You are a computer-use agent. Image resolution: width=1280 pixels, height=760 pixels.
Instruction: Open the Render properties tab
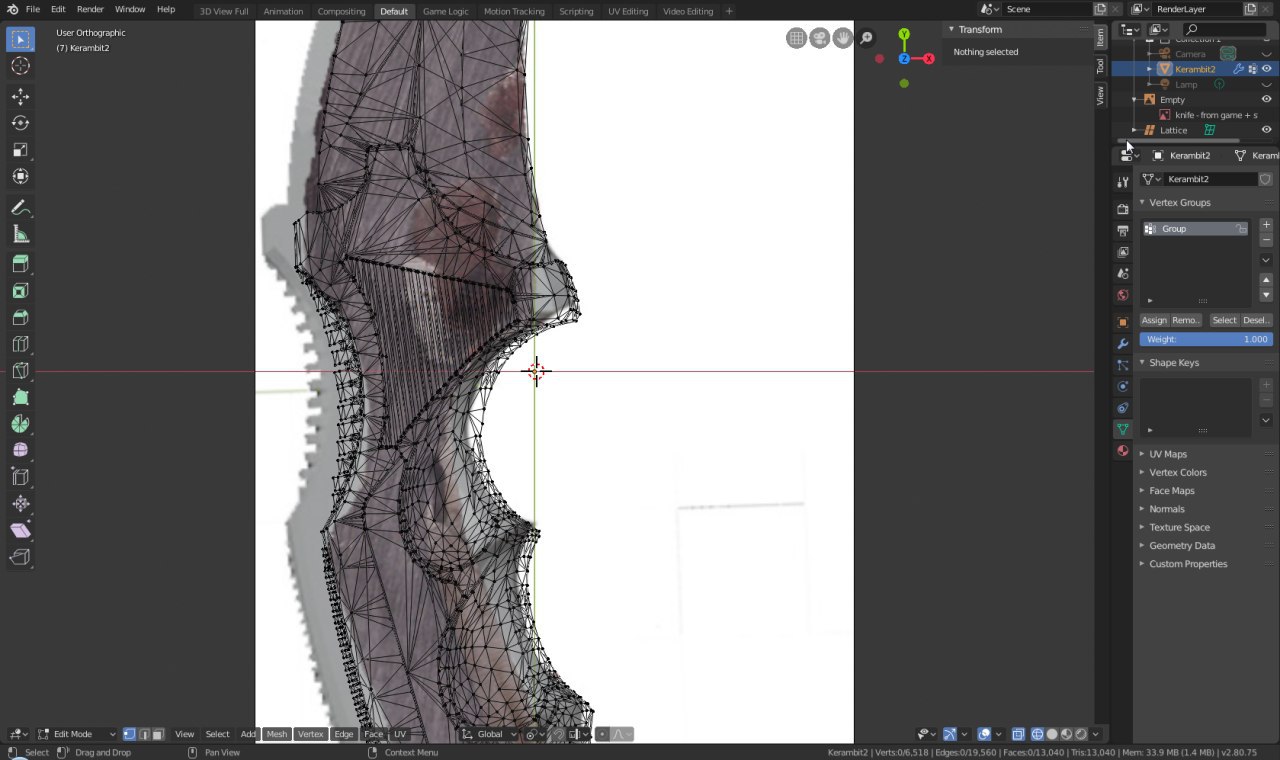pos(1123,208)
